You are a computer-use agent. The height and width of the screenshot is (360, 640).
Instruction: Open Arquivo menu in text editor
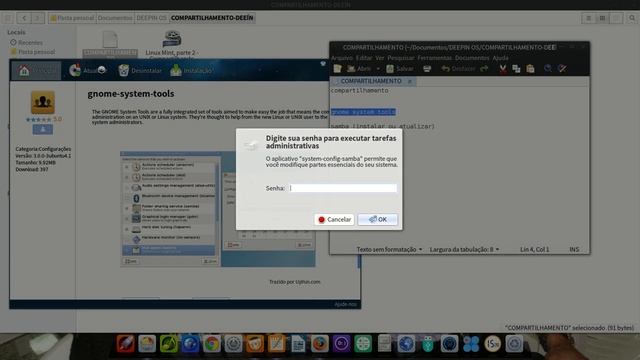click(342, 58)
